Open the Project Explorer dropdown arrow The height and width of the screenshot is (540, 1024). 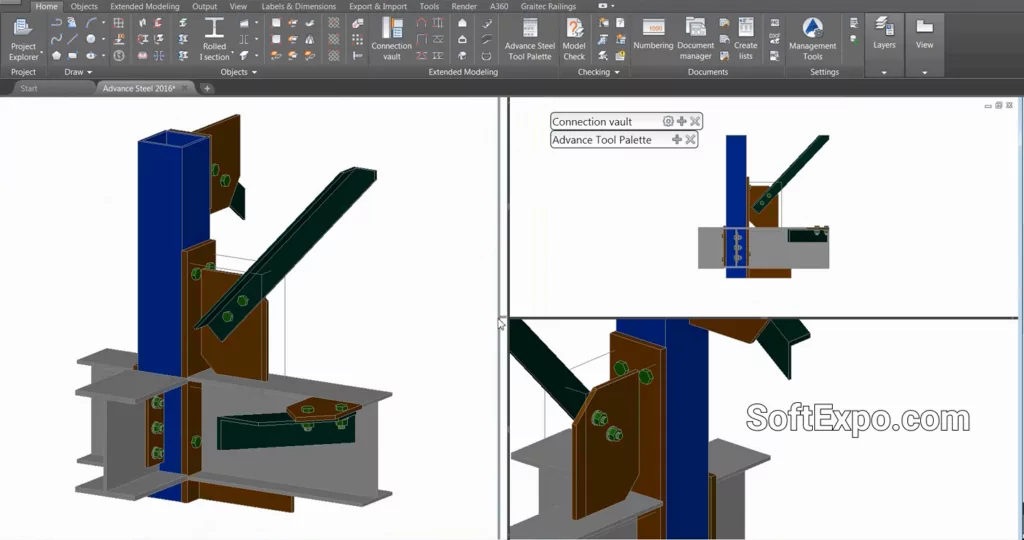point(42,52)
